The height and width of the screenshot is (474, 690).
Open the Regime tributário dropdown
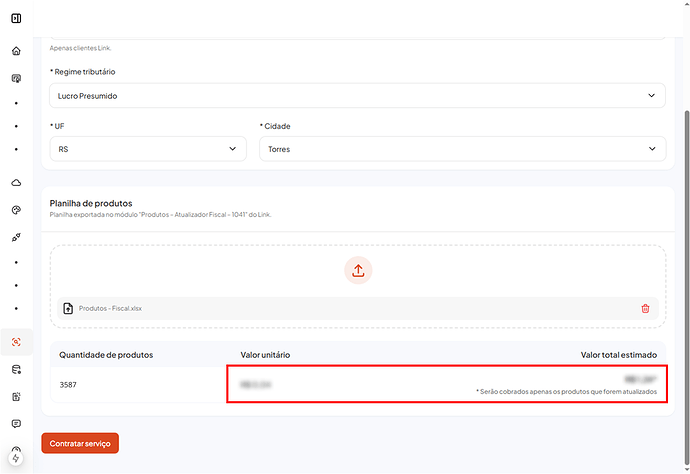point(357,96)
